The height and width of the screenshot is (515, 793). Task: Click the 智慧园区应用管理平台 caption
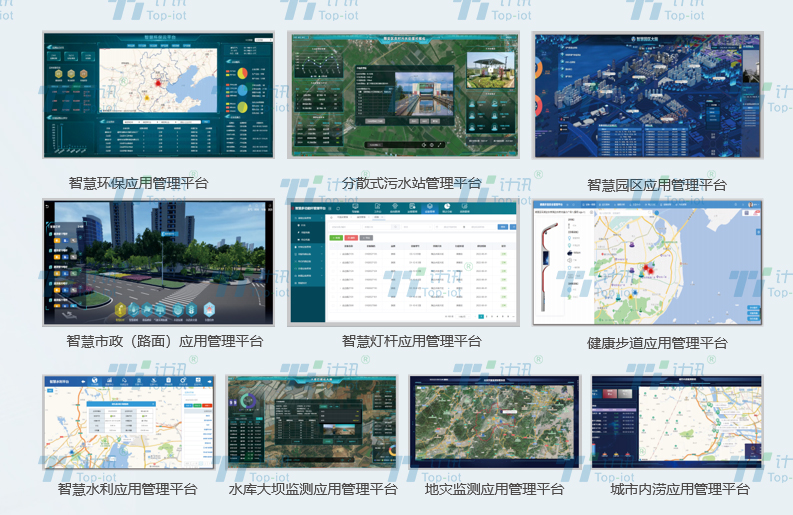pyautogui.click(x=656, y=185)
